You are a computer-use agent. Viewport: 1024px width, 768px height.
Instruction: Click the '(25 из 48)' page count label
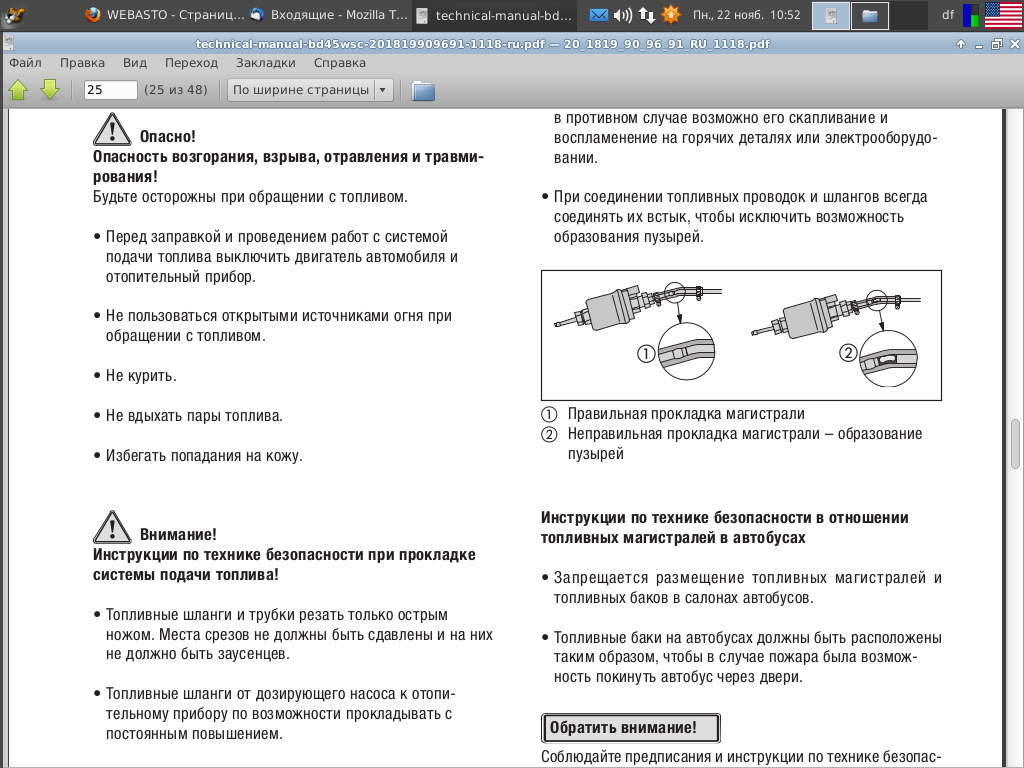(176, 89)
